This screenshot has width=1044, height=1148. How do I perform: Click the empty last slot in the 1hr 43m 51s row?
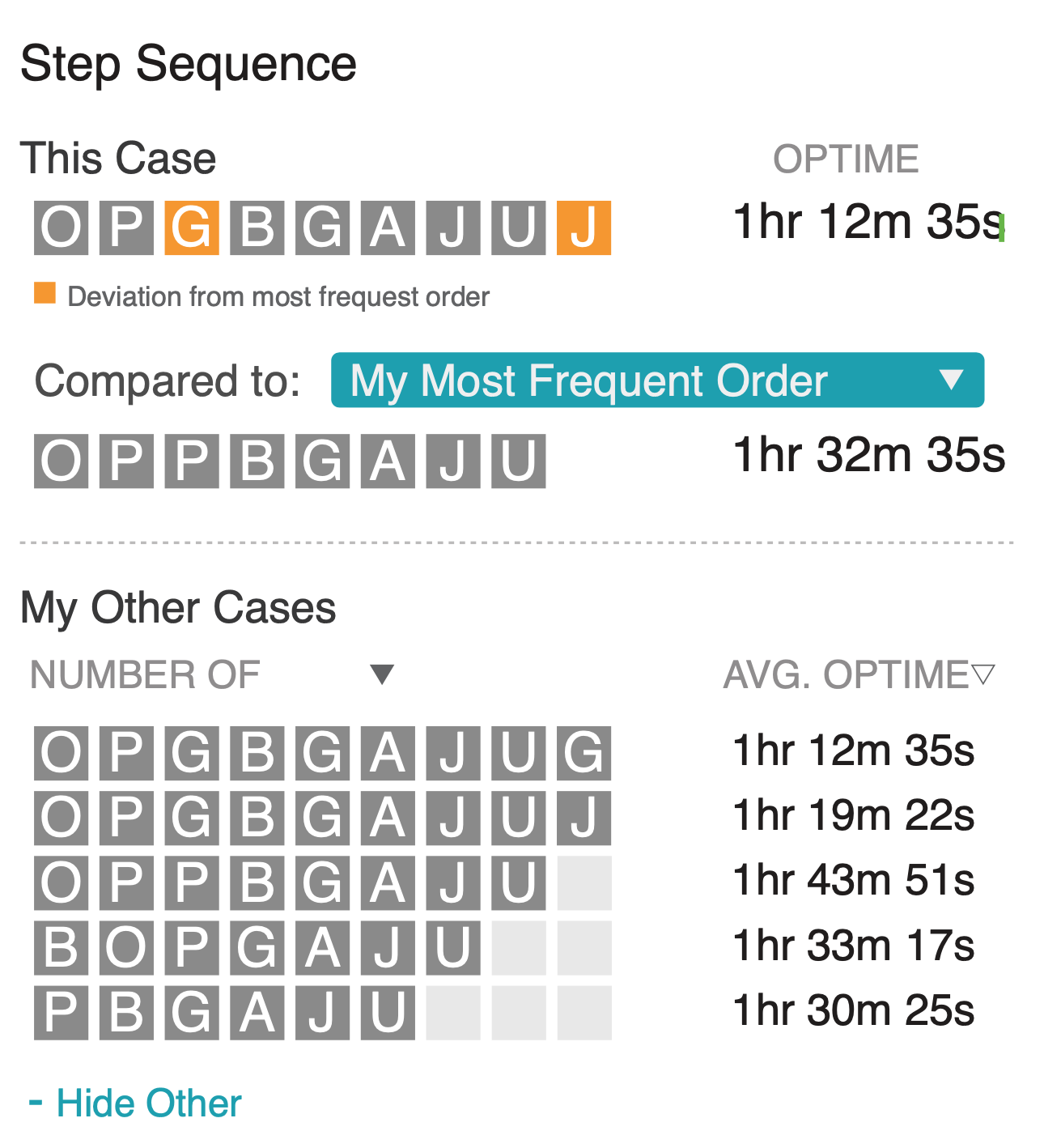click(x=584, y=882)
